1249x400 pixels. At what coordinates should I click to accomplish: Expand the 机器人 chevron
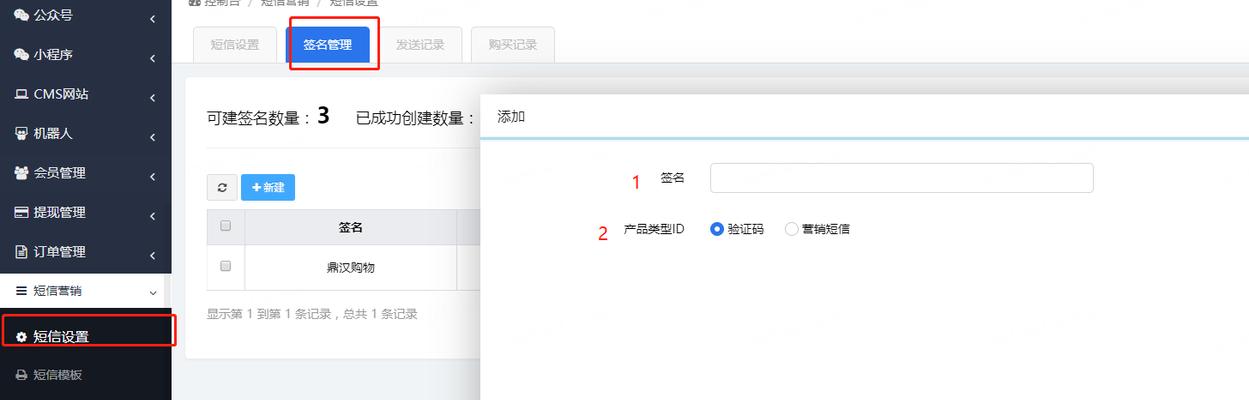click(153, 137)
